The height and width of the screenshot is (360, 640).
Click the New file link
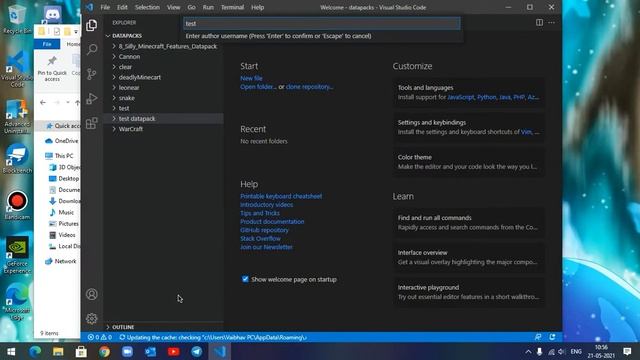click(251, 78)
